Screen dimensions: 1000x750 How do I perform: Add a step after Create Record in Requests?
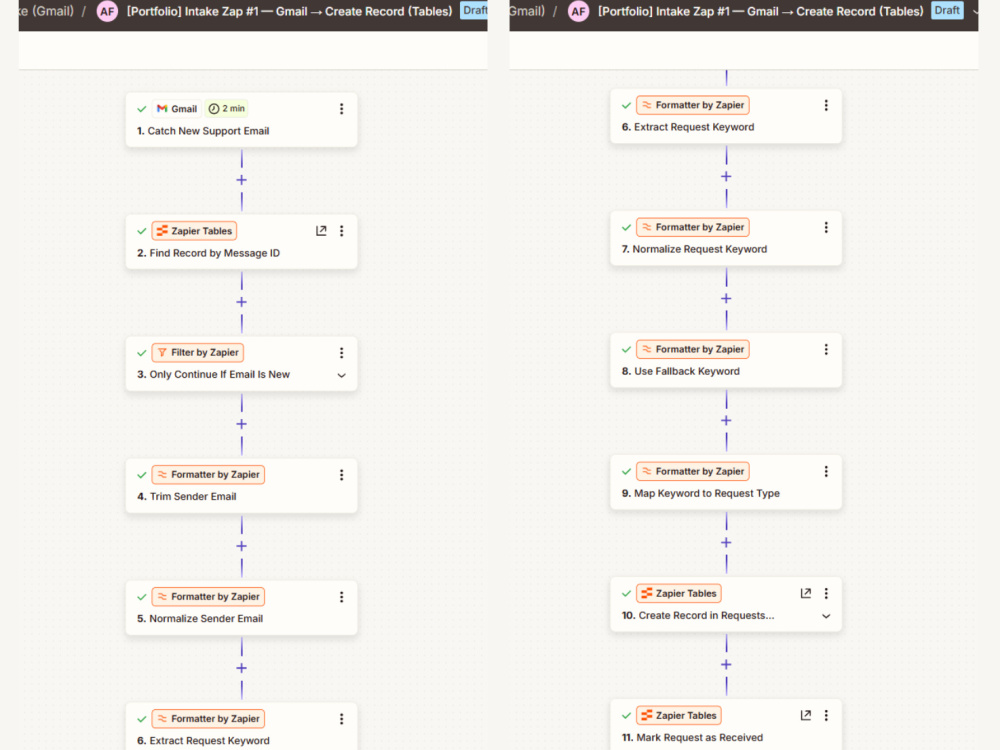click(x=726, y=665)
